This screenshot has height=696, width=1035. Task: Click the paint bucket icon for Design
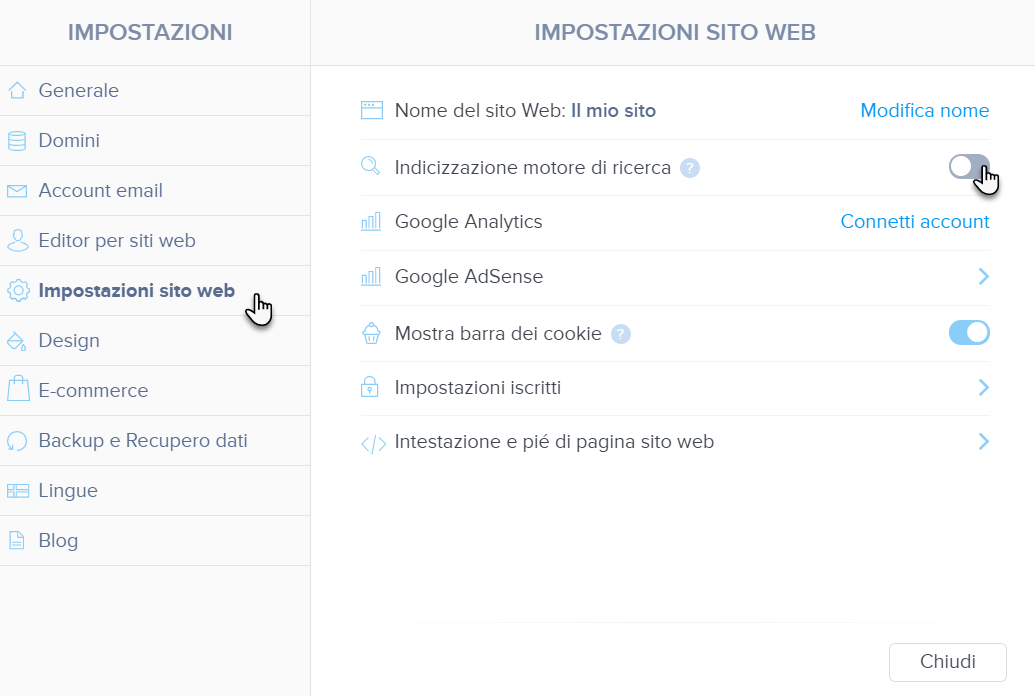(x=17, y=341)
